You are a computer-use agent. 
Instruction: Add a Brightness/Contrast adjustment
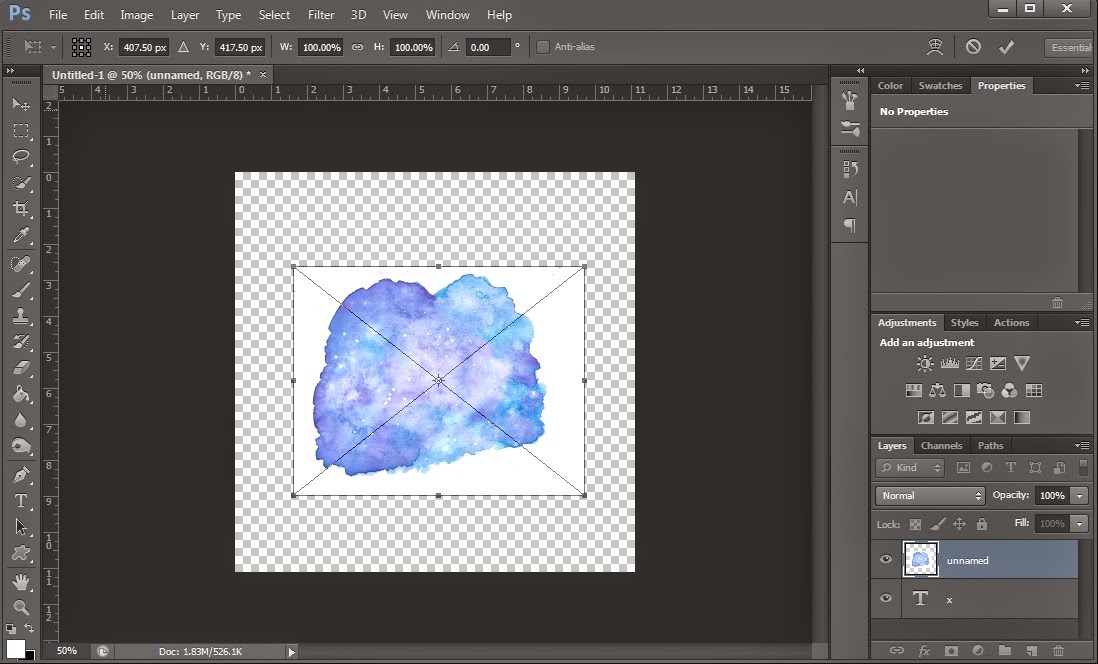point(925,364)
